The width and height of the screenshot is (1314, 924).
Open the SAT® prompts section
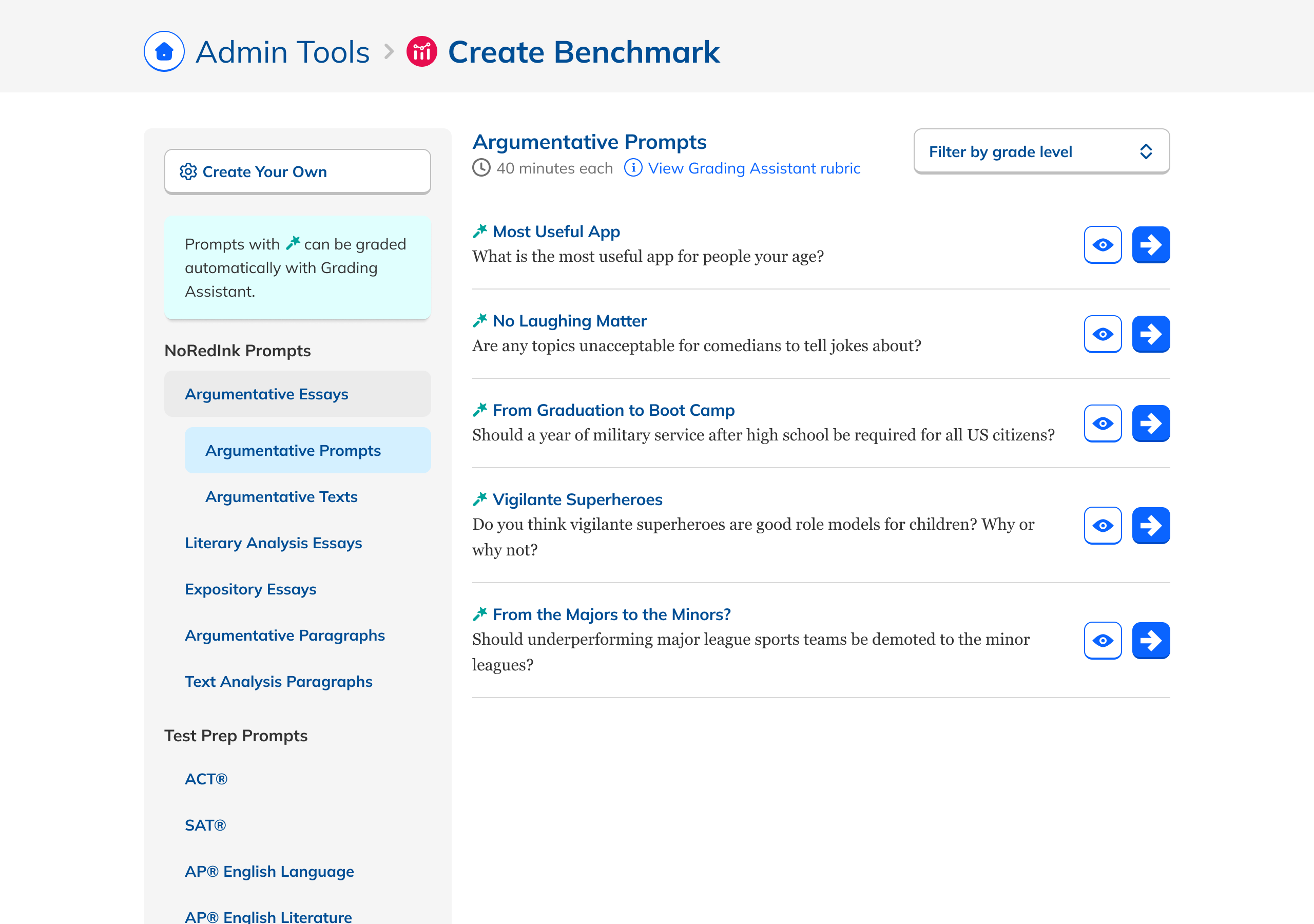(x=205, y=825)
